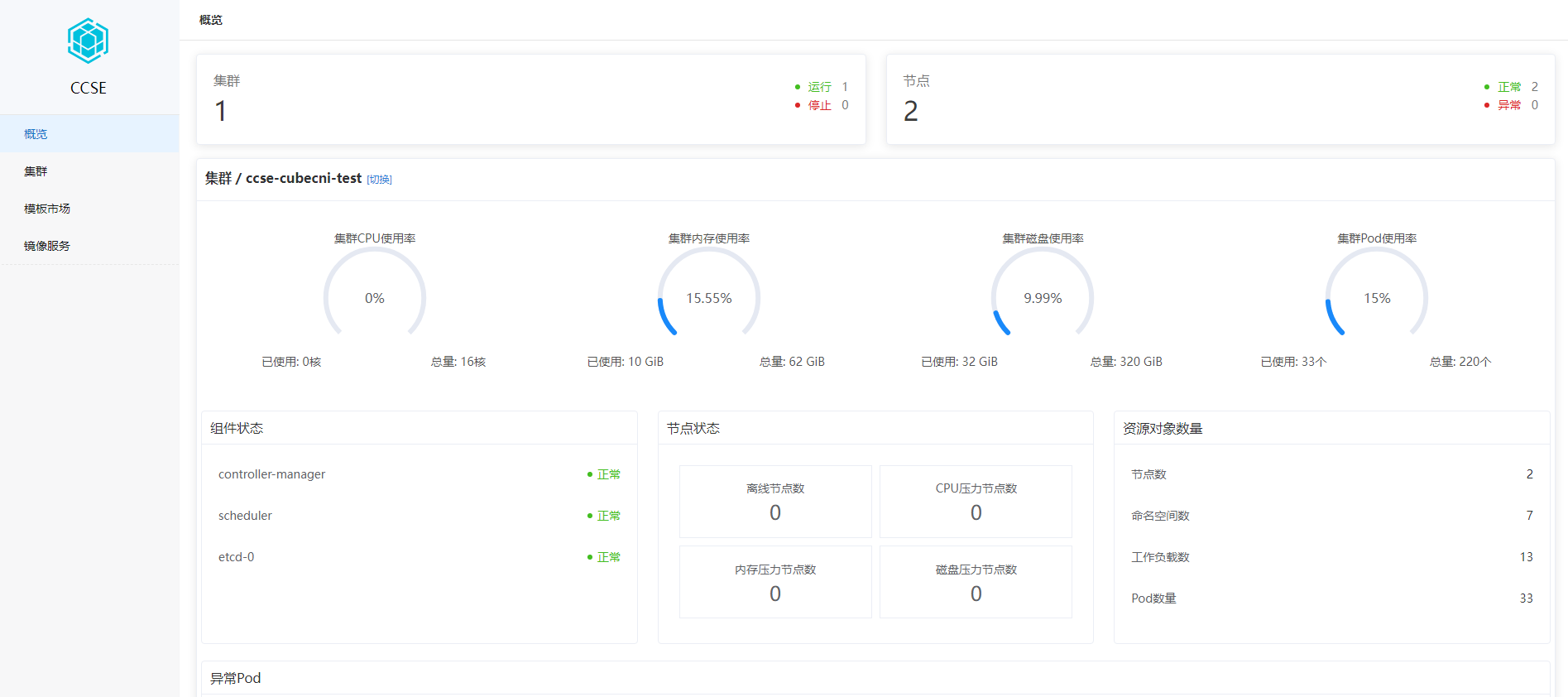Click the red 停止 status dot
The width and height of the screenshot is (1568, 697).
[x=798, y=105]
